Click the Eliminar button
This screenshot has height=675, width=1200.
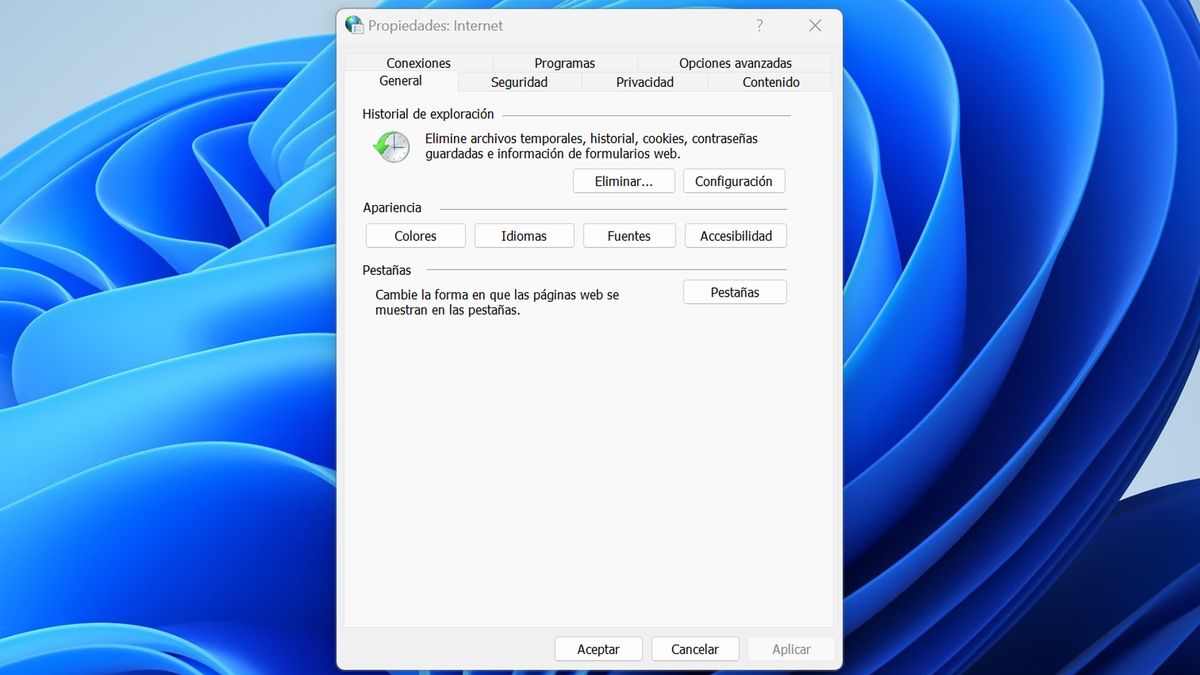[x=623, y=181]
